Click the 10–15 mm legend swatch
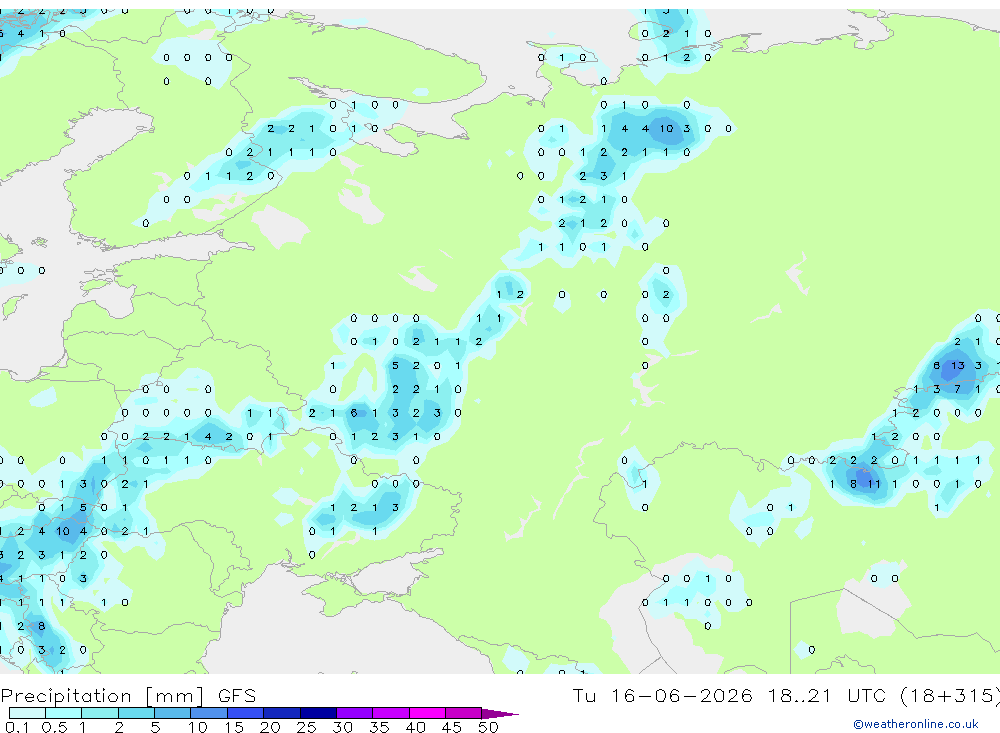This screenshot has width=1000, height=733. pyautogui.click(x=209, y=713)
